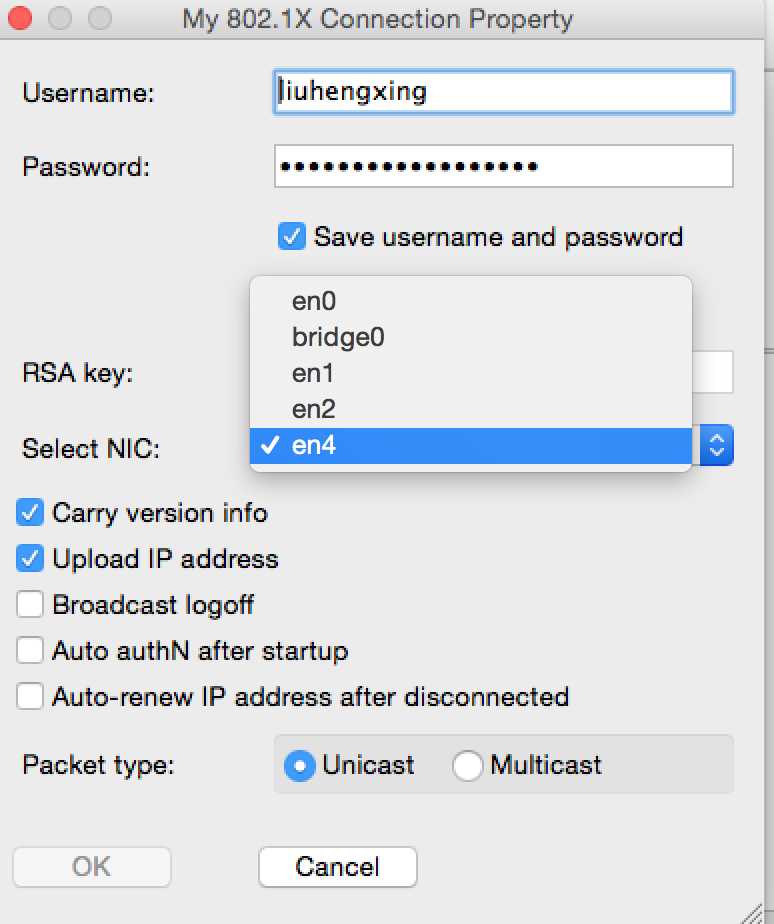774x924 pixels.
Task: Focus the Username text field
Action: (x=504, y=92)
